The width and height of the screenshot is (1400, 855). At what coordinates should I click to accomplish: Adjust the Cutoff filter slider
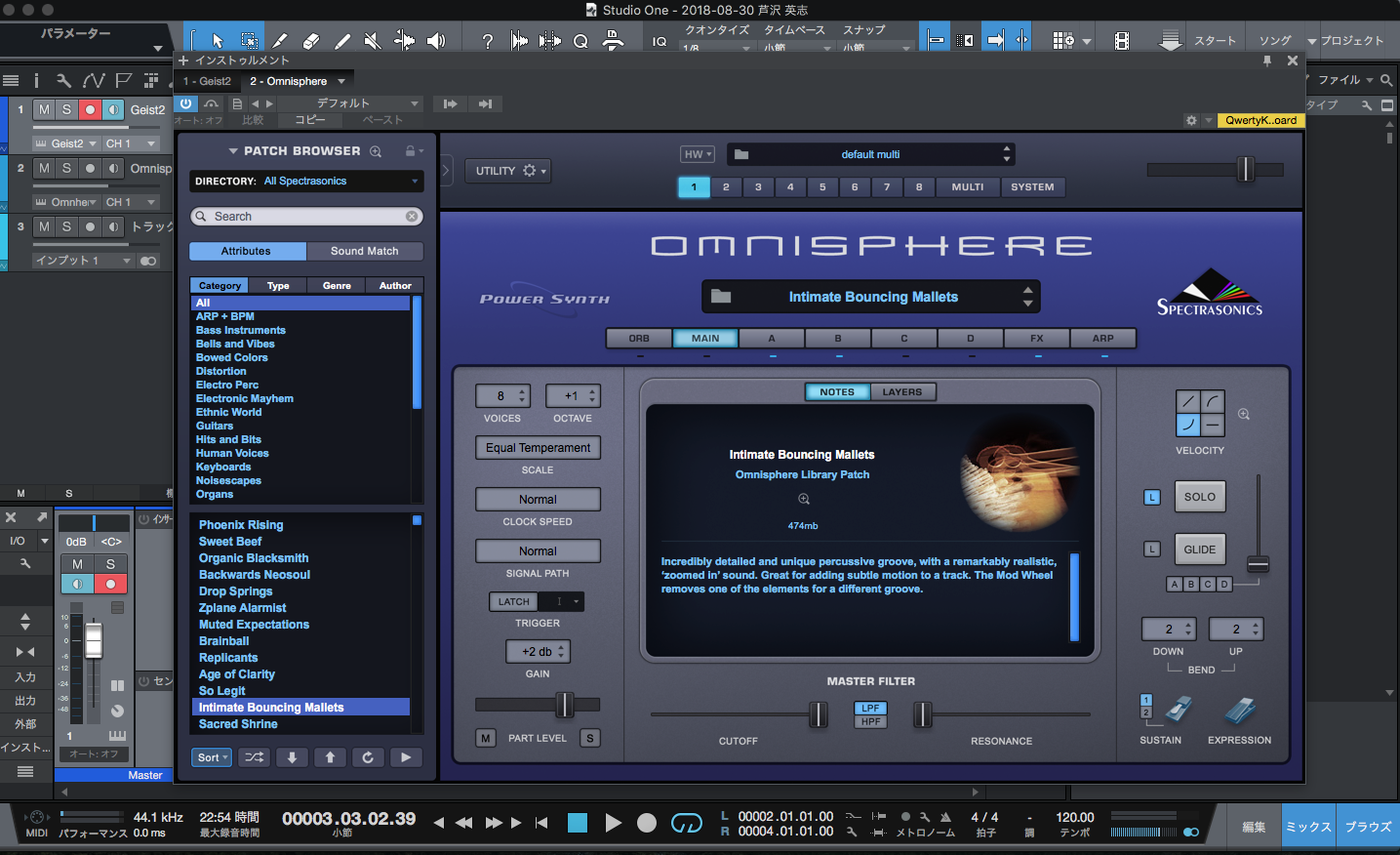tap(819, 715)
